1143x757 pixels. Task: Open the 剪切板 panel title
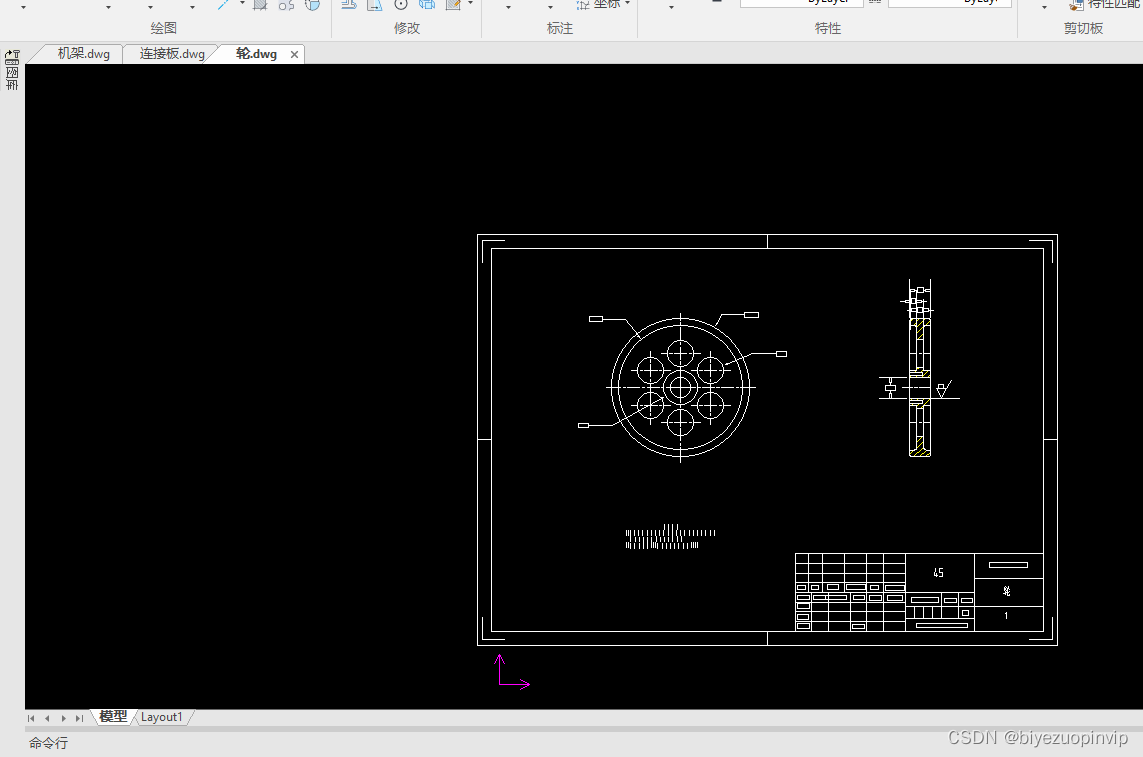click(1083, 28)
